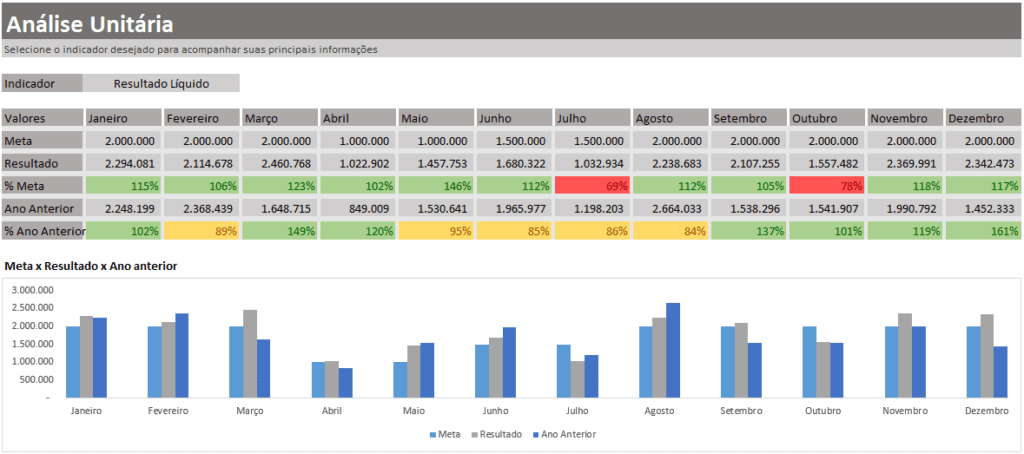Click Ano Anterior value 1.452.333
1024x454 pixels.
[983, 208]
